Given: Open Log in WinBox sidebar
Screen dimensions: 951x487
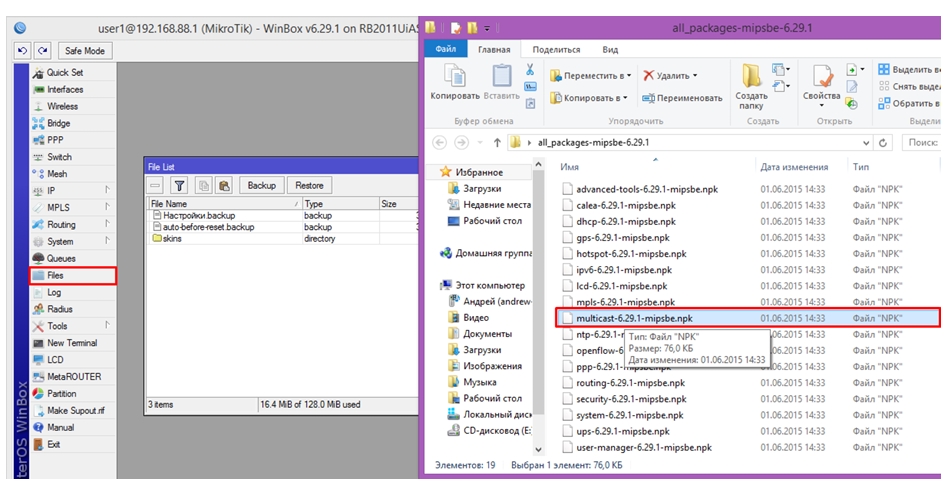Looking at the screenshot, I should (73, 292).
